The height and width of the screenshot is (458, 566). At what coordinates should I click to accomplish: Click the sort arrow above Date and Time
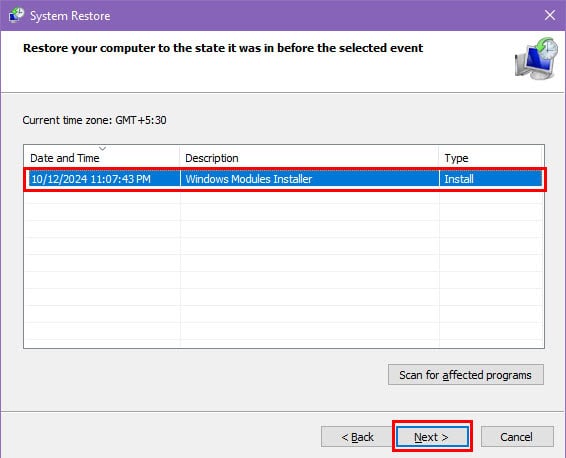pyautogui.click(x=103, y=148)
